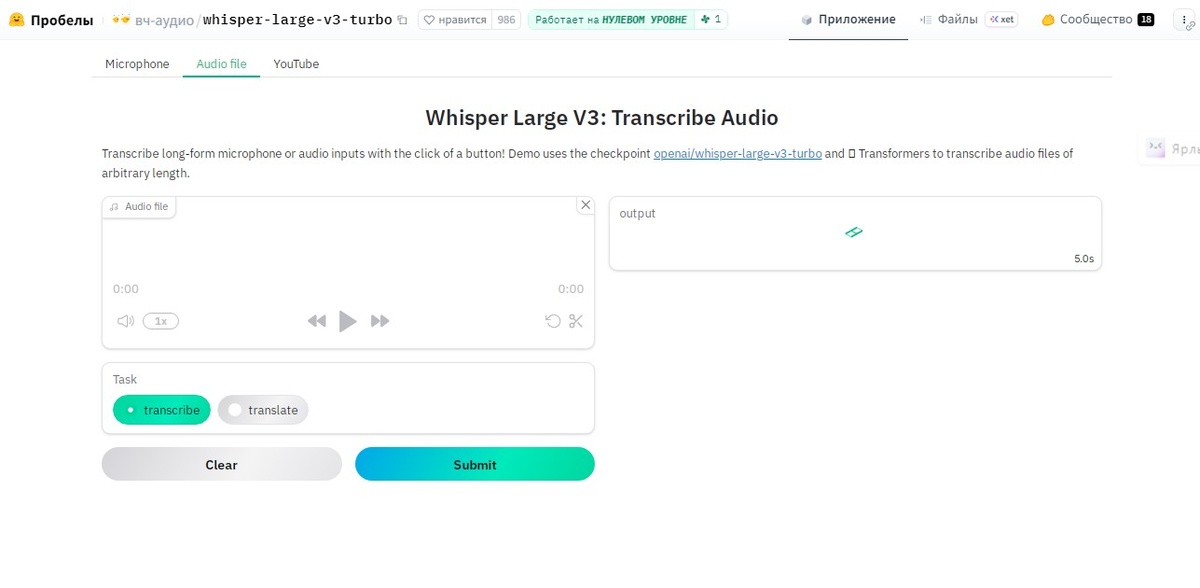
Task: Copy the space name whisper-large-v3-turbo
Action: (x=402, y=20)
